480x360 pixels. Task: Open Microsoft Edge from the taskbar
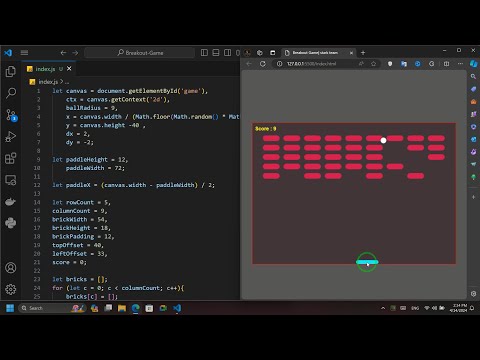(x=136, y=308)
